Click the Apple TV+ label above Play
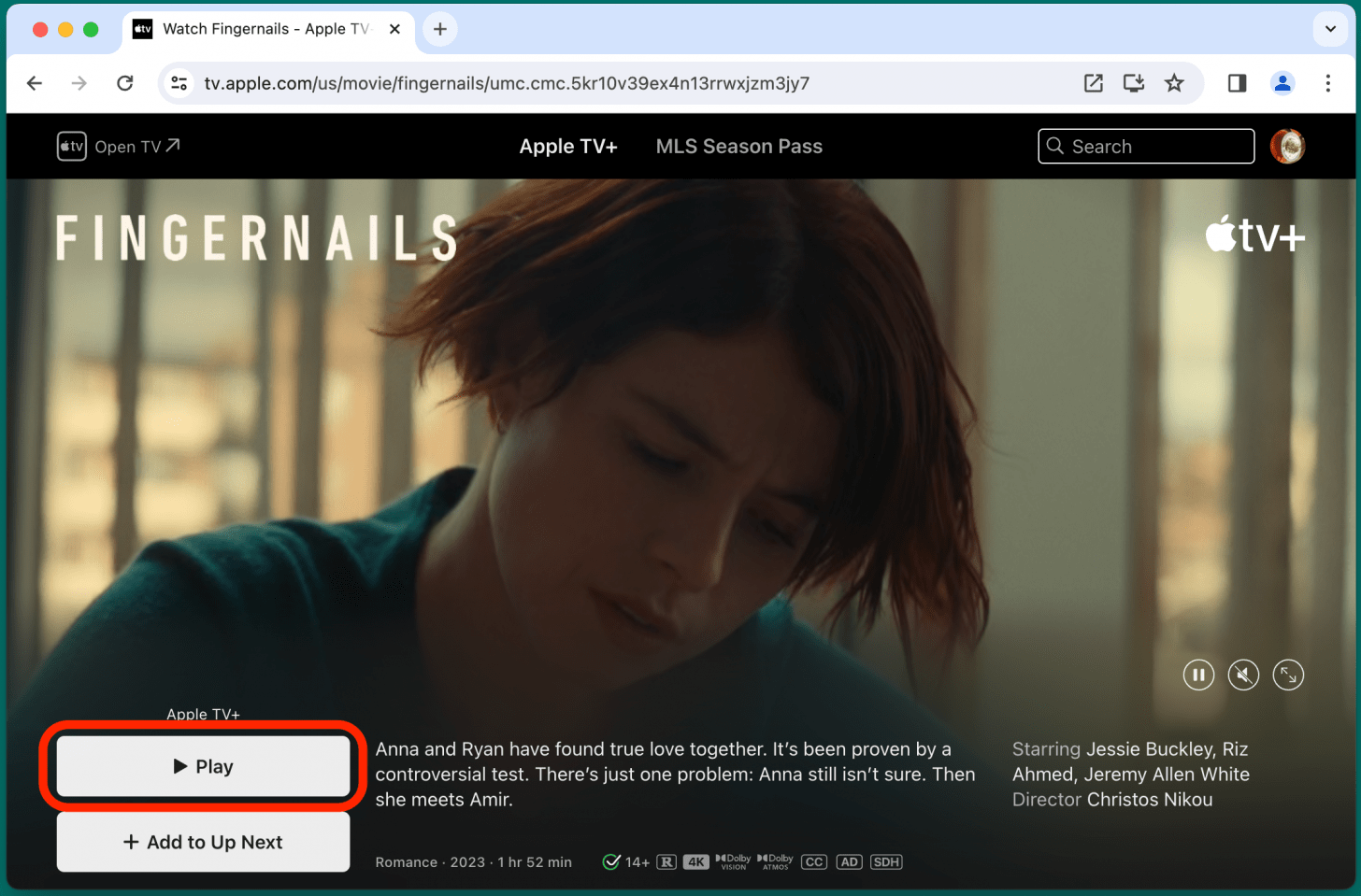 (x=203, y=715)
